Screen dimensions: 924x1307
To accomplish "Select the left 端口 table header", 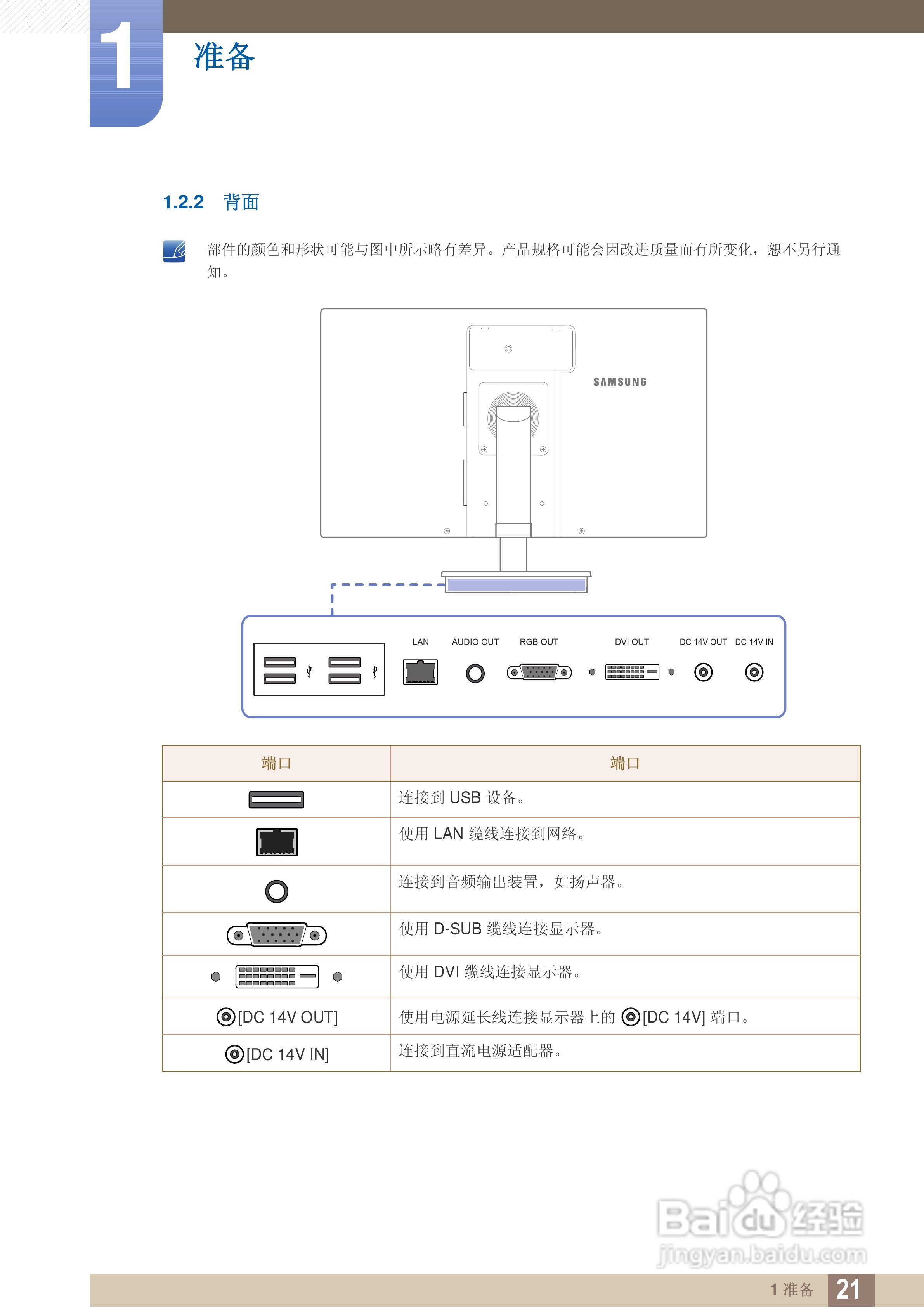I will (277, 764).
